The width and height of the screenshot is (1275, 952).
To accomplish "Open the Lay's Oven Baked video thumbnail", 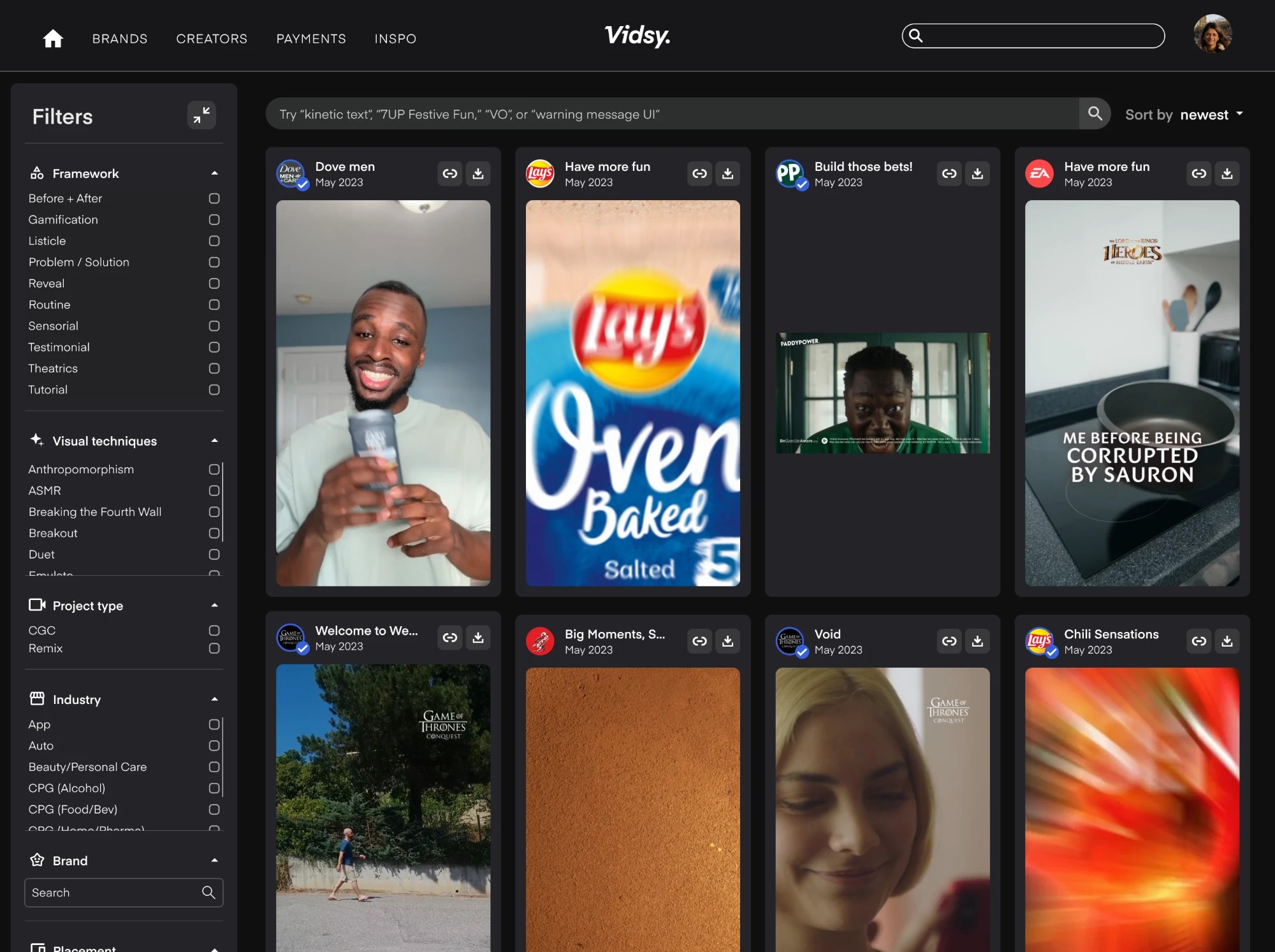I will (633, 393).
